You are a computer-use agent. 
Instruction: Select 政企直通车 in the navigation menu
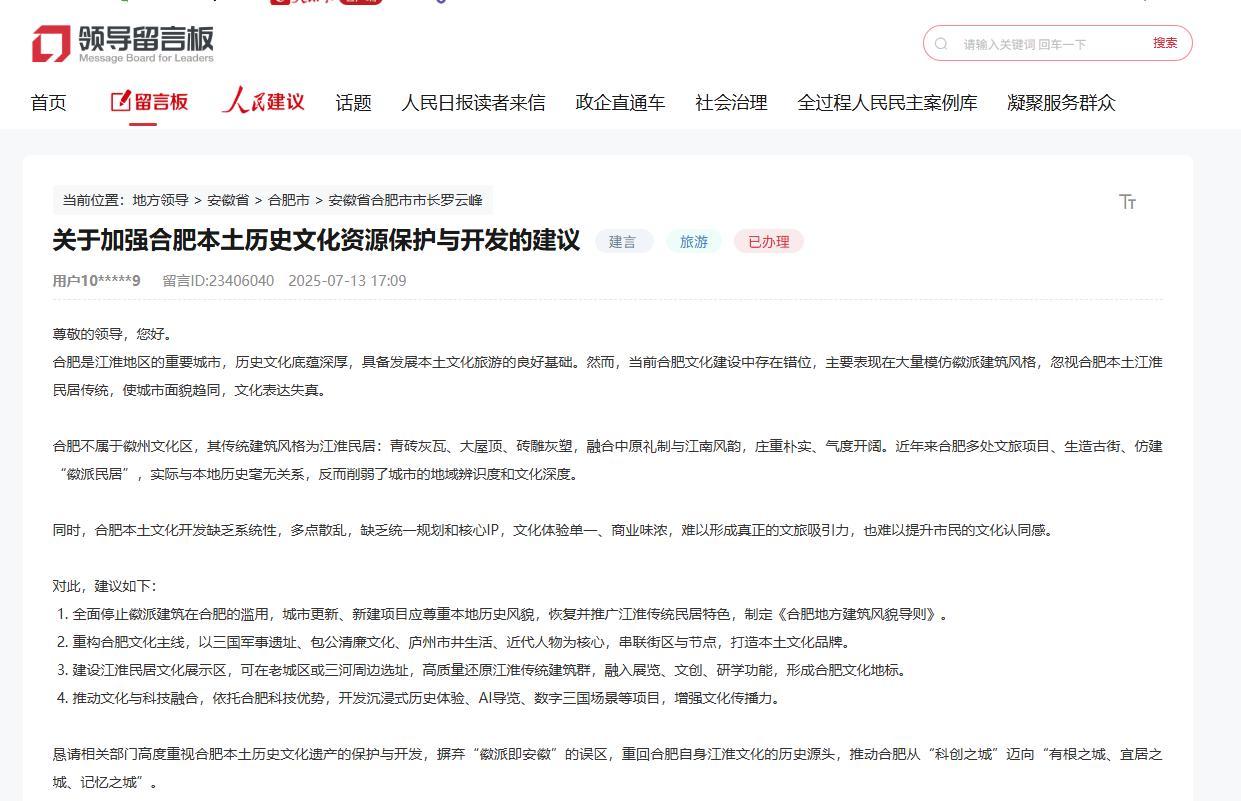620,103
